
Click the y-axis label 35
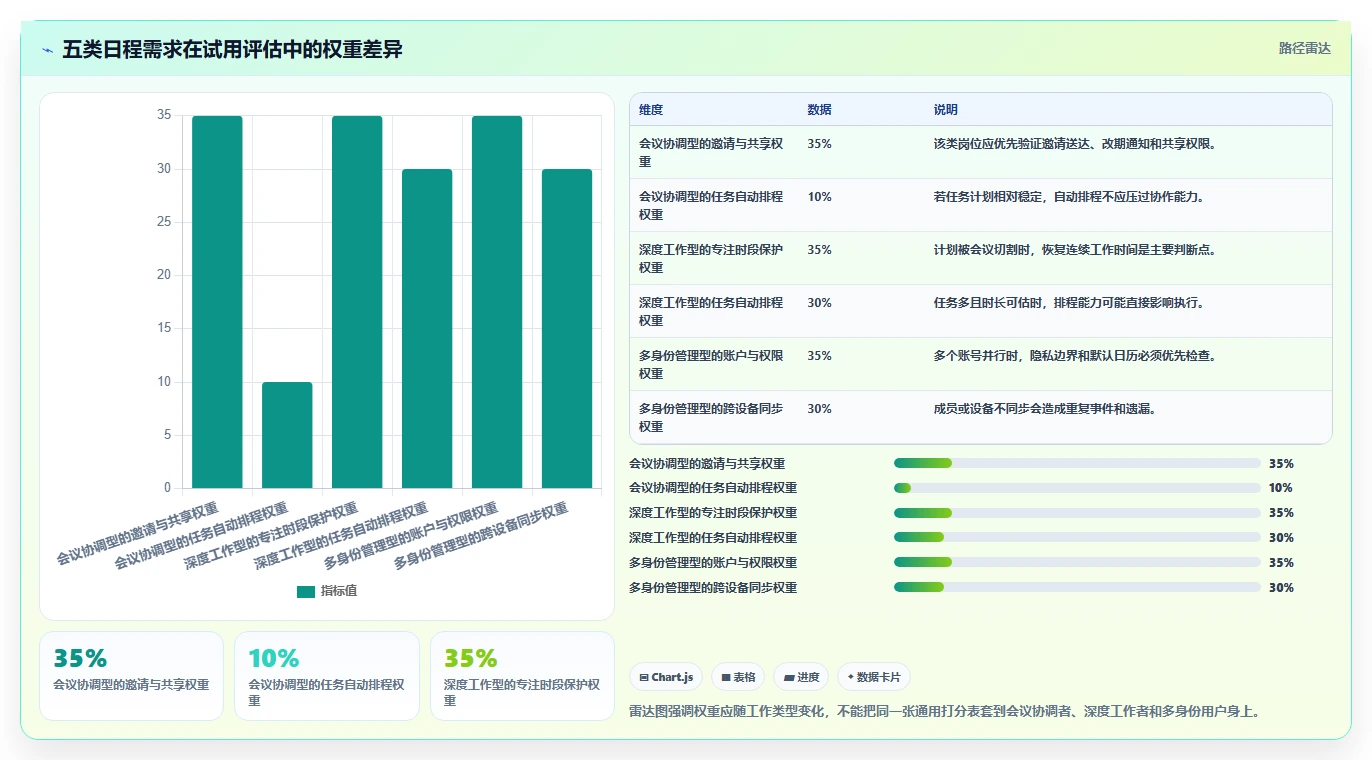(164, 115)
